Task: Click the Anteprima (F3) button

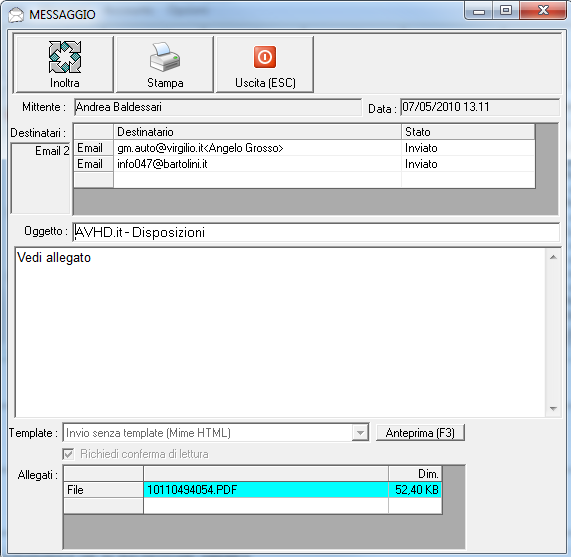Action: pyautogui.click(x=420, y=433)
